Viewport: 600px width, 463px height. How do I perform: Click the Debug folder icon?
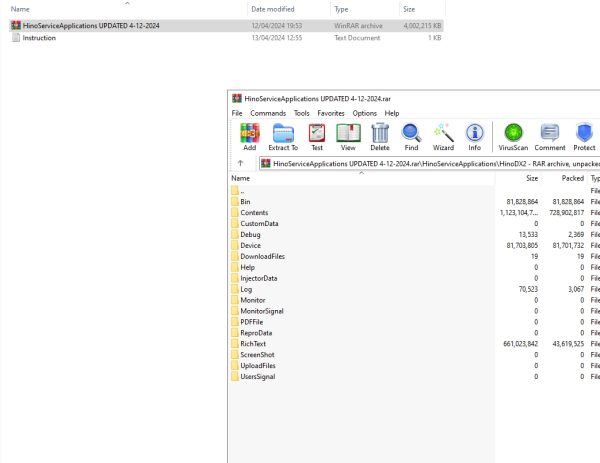235,234
